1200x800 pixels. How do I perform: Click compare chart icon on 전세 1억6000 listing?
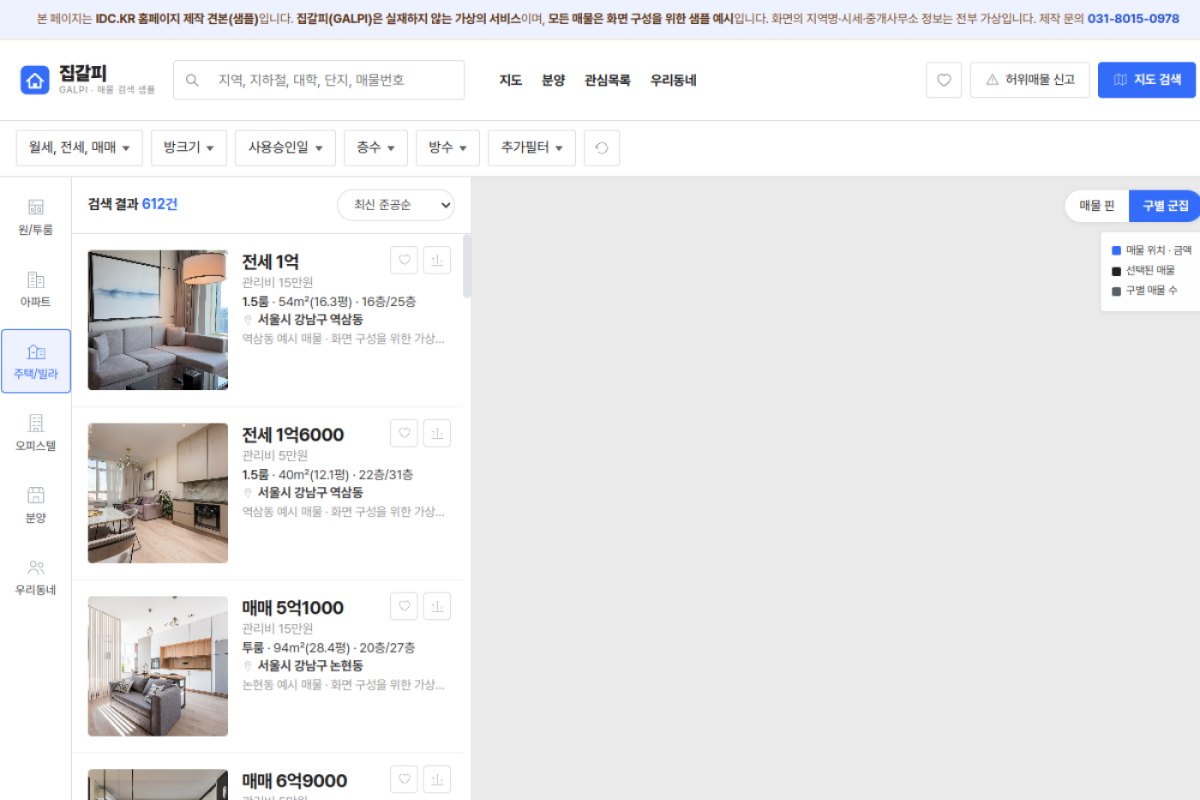point(437,433)
